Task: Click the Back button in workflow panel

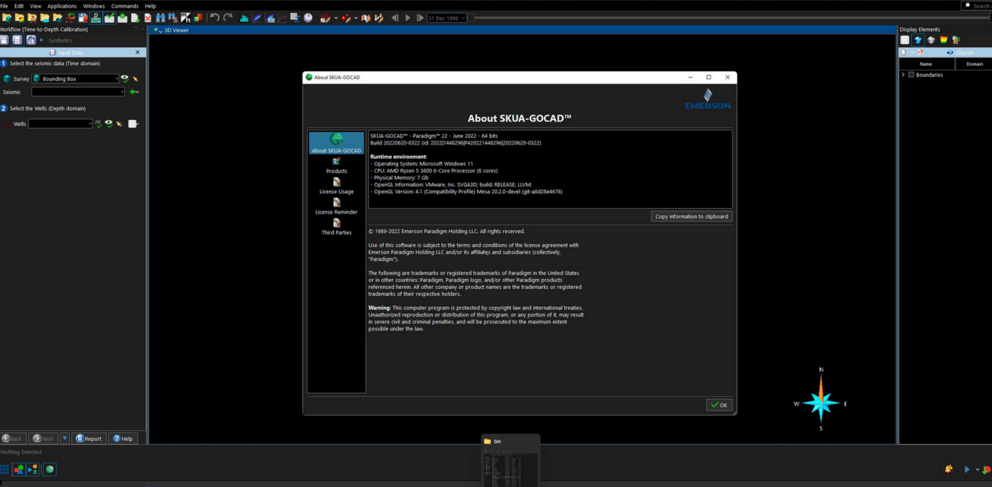Action: [x=14, y=438]
